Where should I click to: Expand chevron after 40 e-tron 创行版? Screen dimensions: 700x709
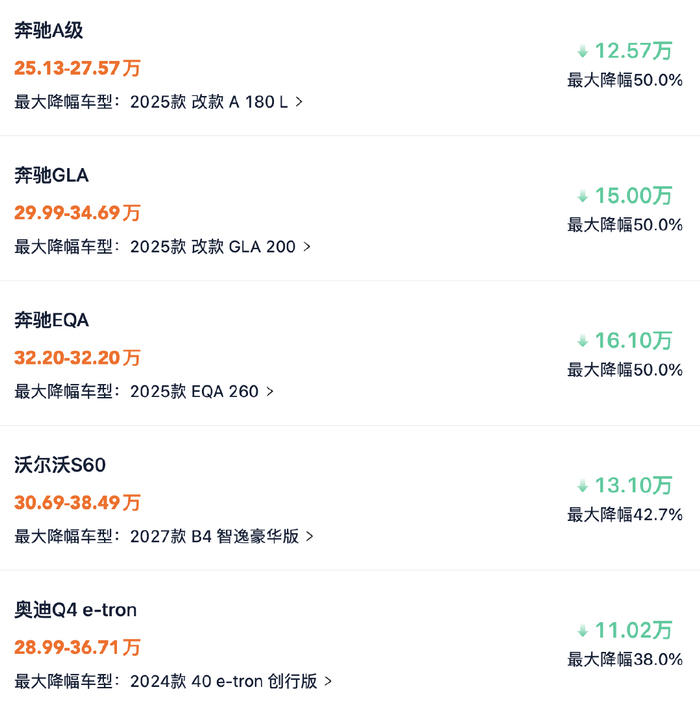click(328, 681)
